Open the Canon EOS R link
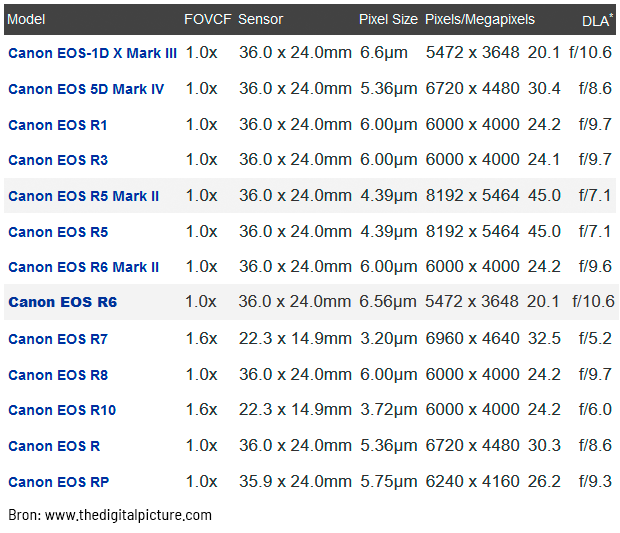Image resolution: width=620 pixels, height=533 pixels. [54, 446]
